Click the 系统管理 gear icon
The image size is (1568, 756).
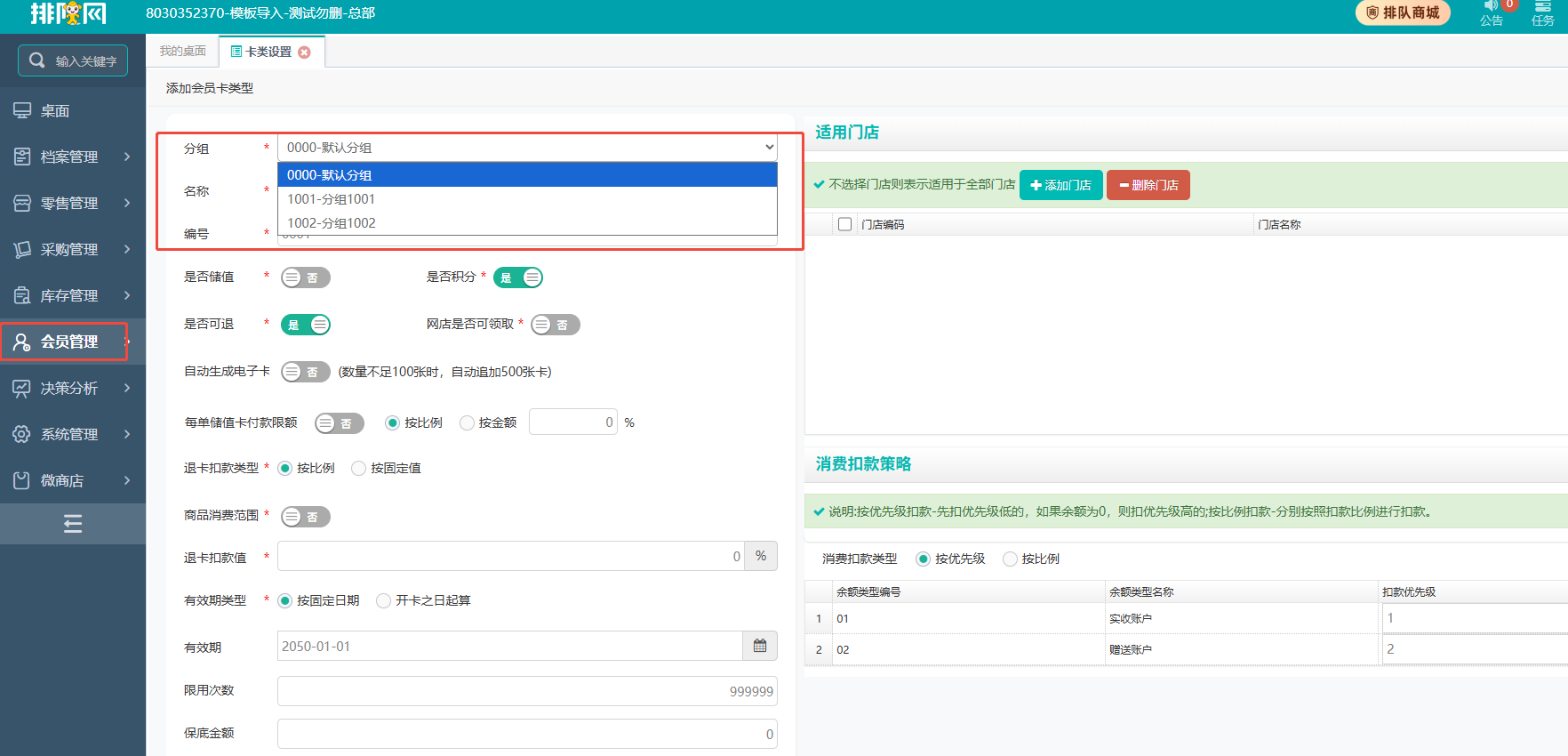click(22, 434)
